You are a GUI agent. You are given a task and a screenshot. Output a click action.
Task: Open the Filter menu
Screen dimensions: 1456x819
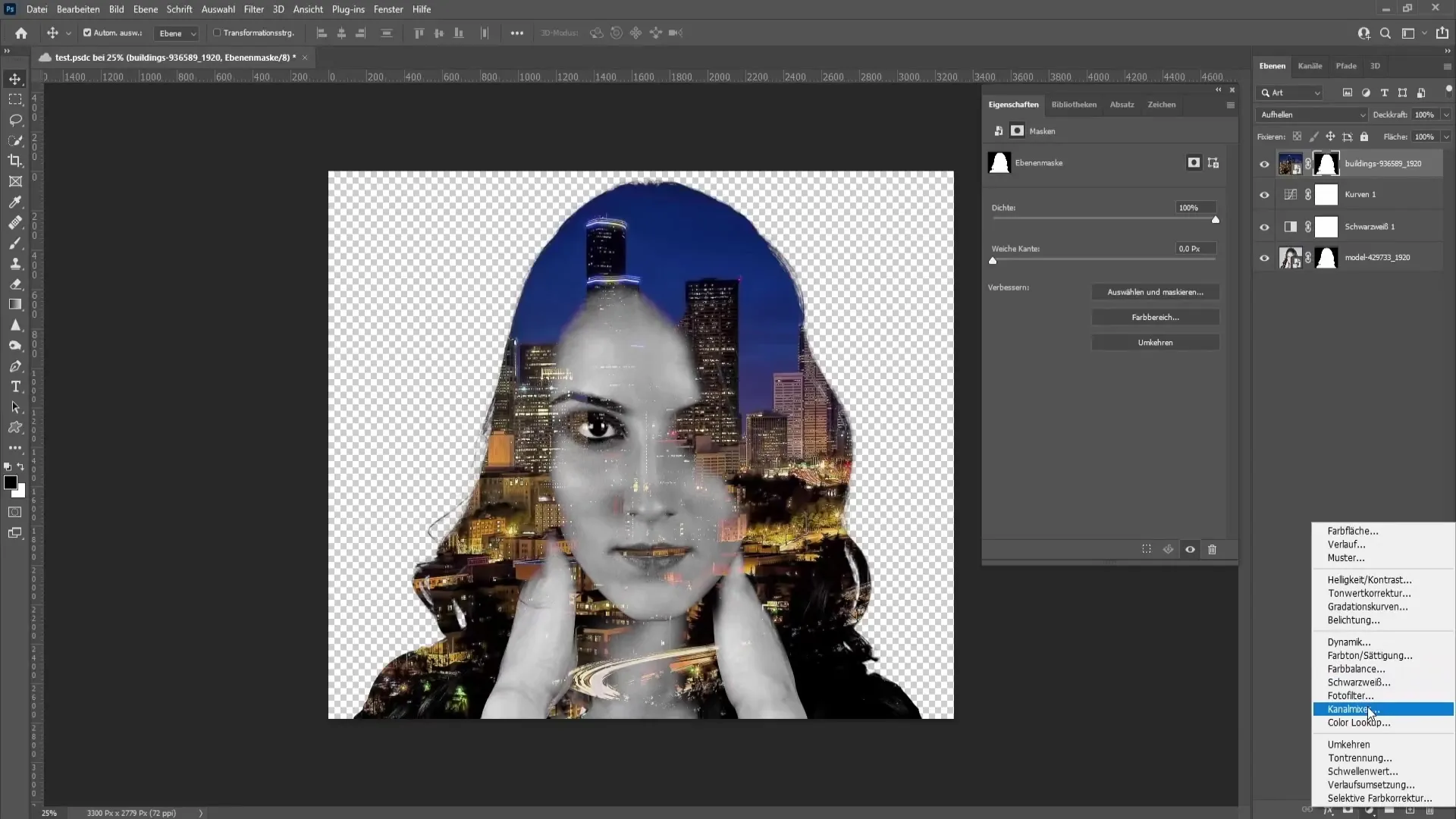(253, 9)
